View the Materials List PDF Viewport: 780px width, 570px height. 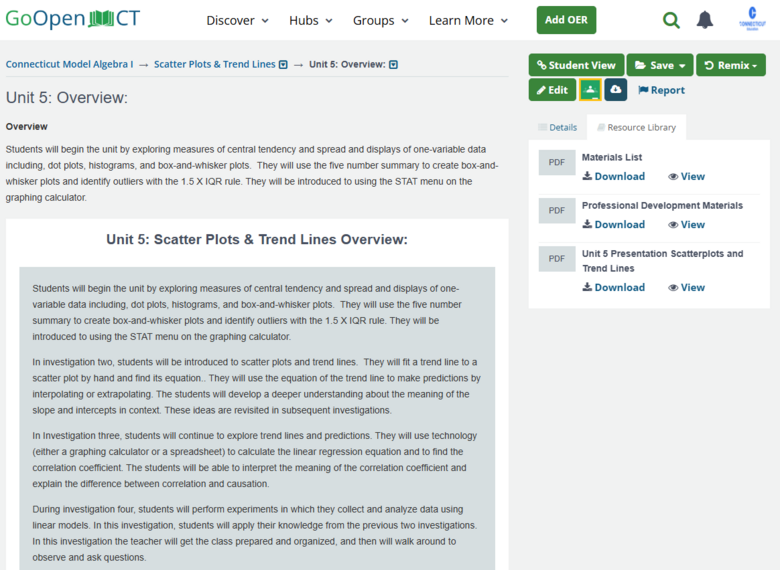686,177
